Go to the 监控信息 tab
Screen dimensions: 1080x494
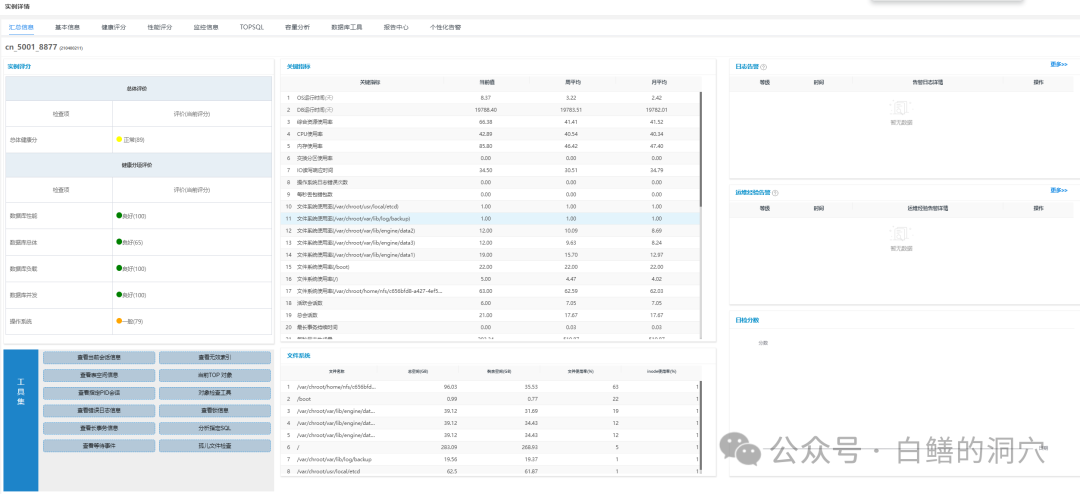206,28
